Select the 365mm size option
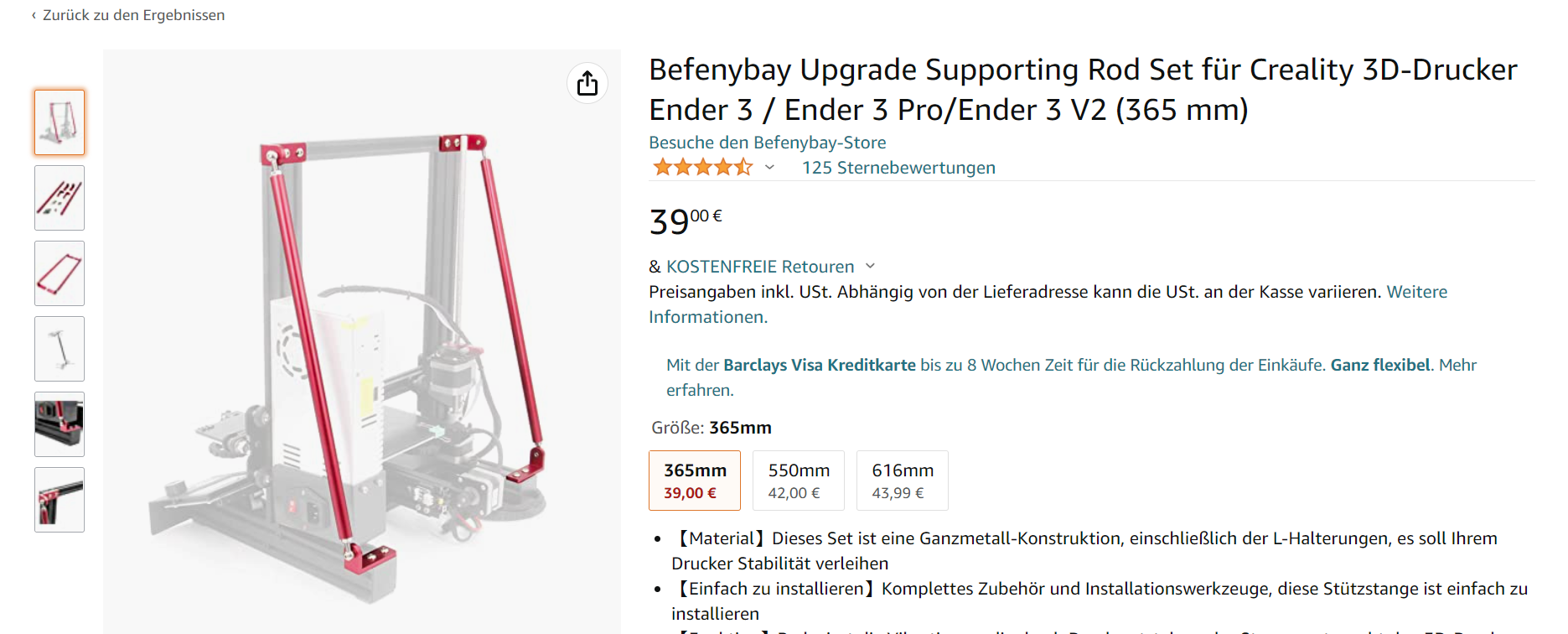This screenshot has height=634, width=1568. tap(695, 481)
